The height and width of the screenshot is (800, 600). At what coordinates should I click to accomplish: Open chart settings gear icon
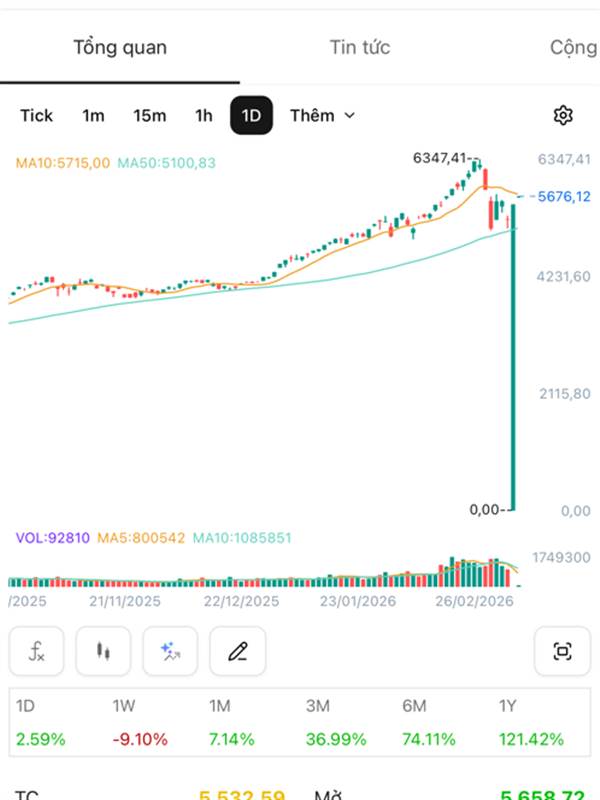point(563,115)
